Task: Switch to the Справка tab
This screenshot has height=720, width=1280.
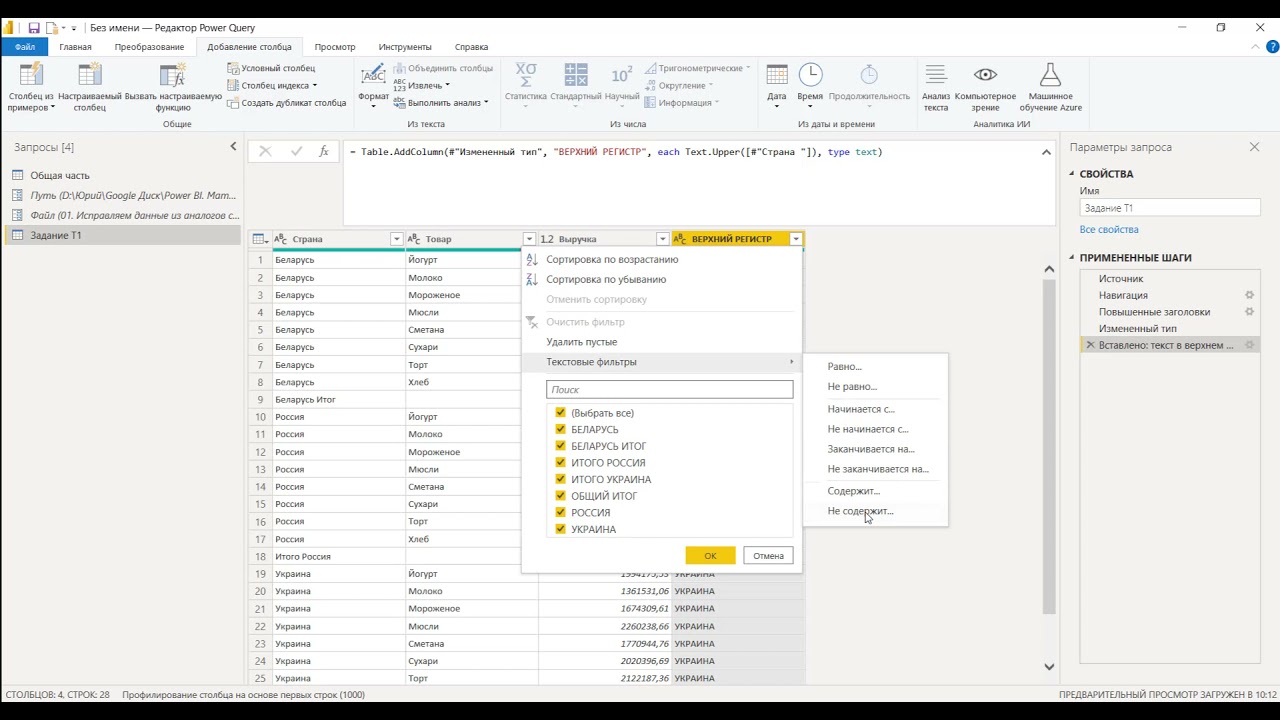Action: click(x=471, y=47)
